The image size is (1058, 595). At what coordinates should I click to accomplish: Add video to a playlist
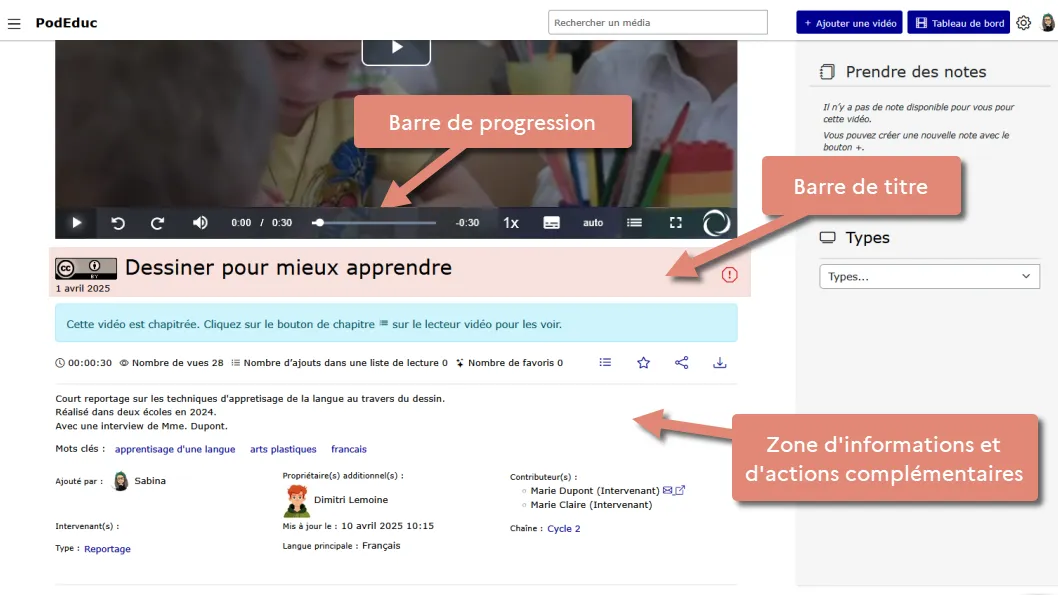click(605, 363)
